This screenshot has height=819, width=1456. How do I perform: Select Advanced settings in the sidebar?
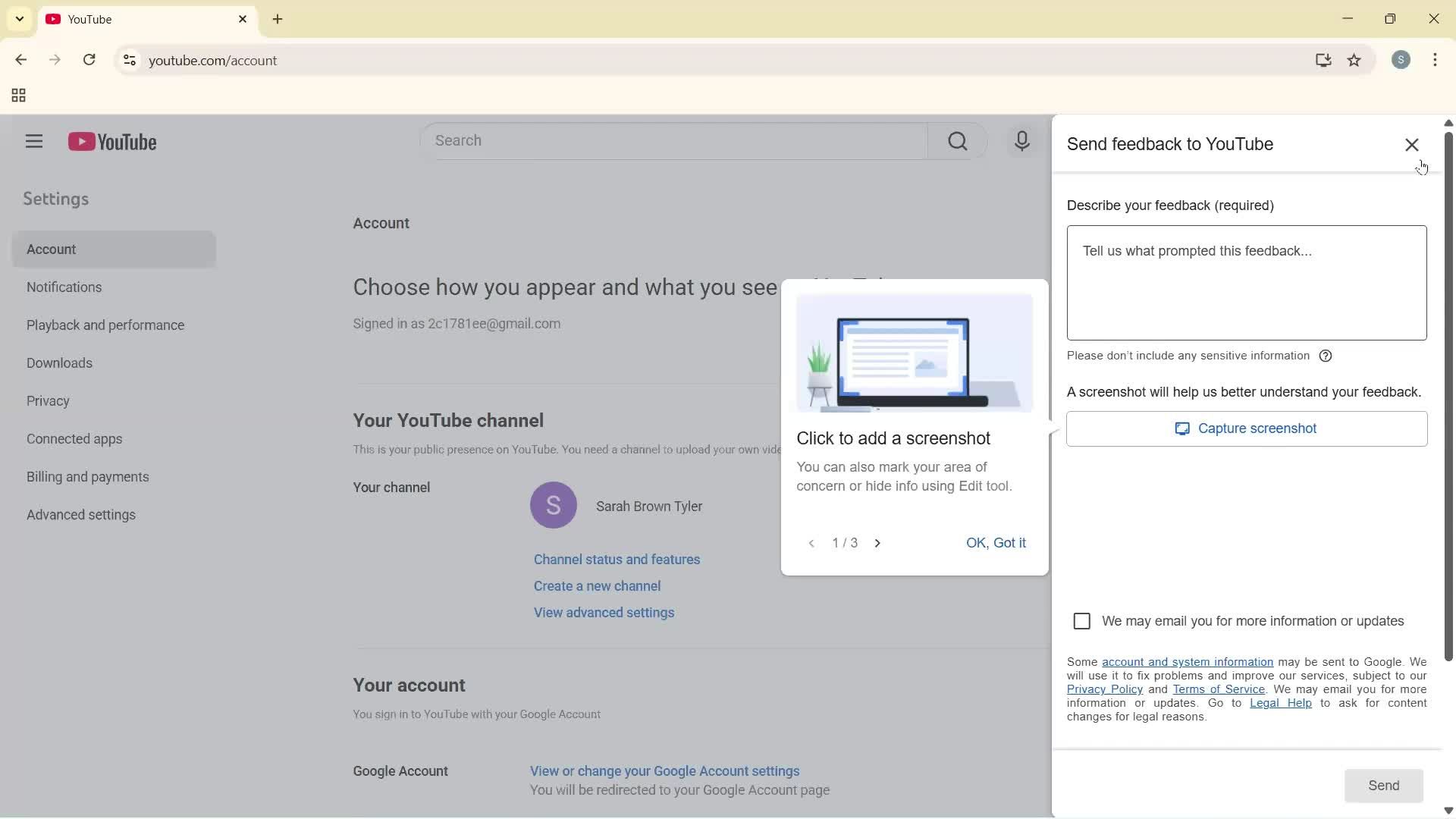[x=80, y=515]
